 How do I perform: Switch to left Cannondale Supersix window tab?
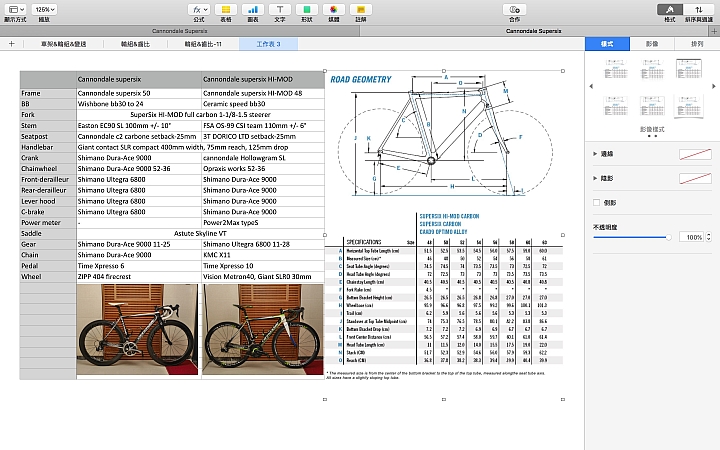180,31
